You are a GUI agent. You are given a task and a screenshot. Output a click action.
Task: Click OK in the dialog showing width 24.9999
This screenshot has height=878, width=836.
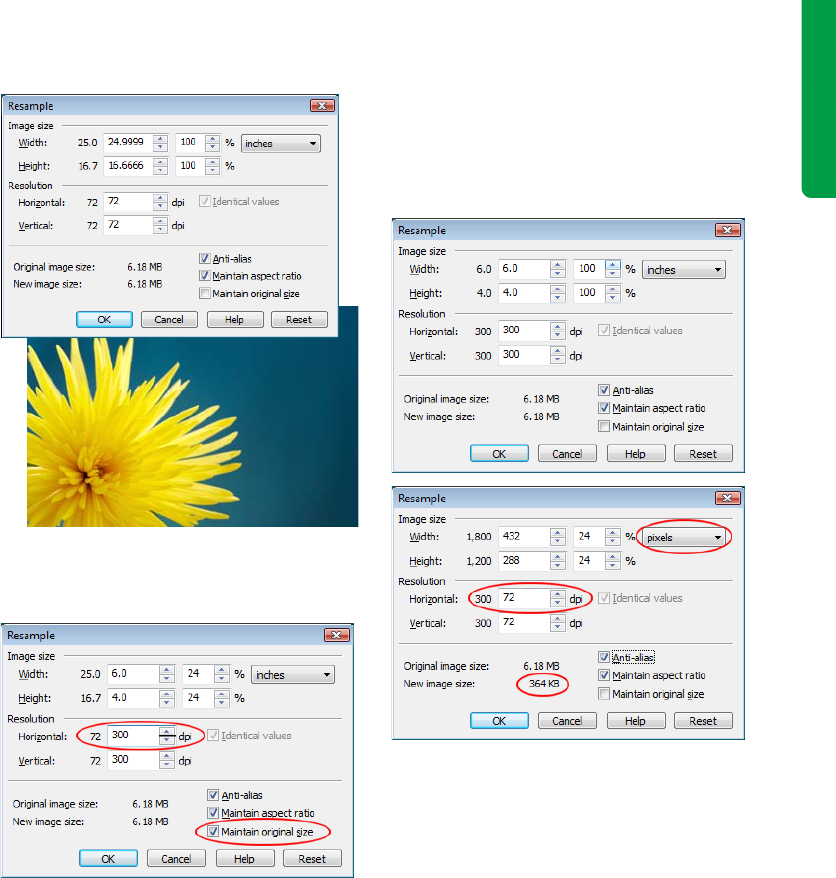click(104, 319)
